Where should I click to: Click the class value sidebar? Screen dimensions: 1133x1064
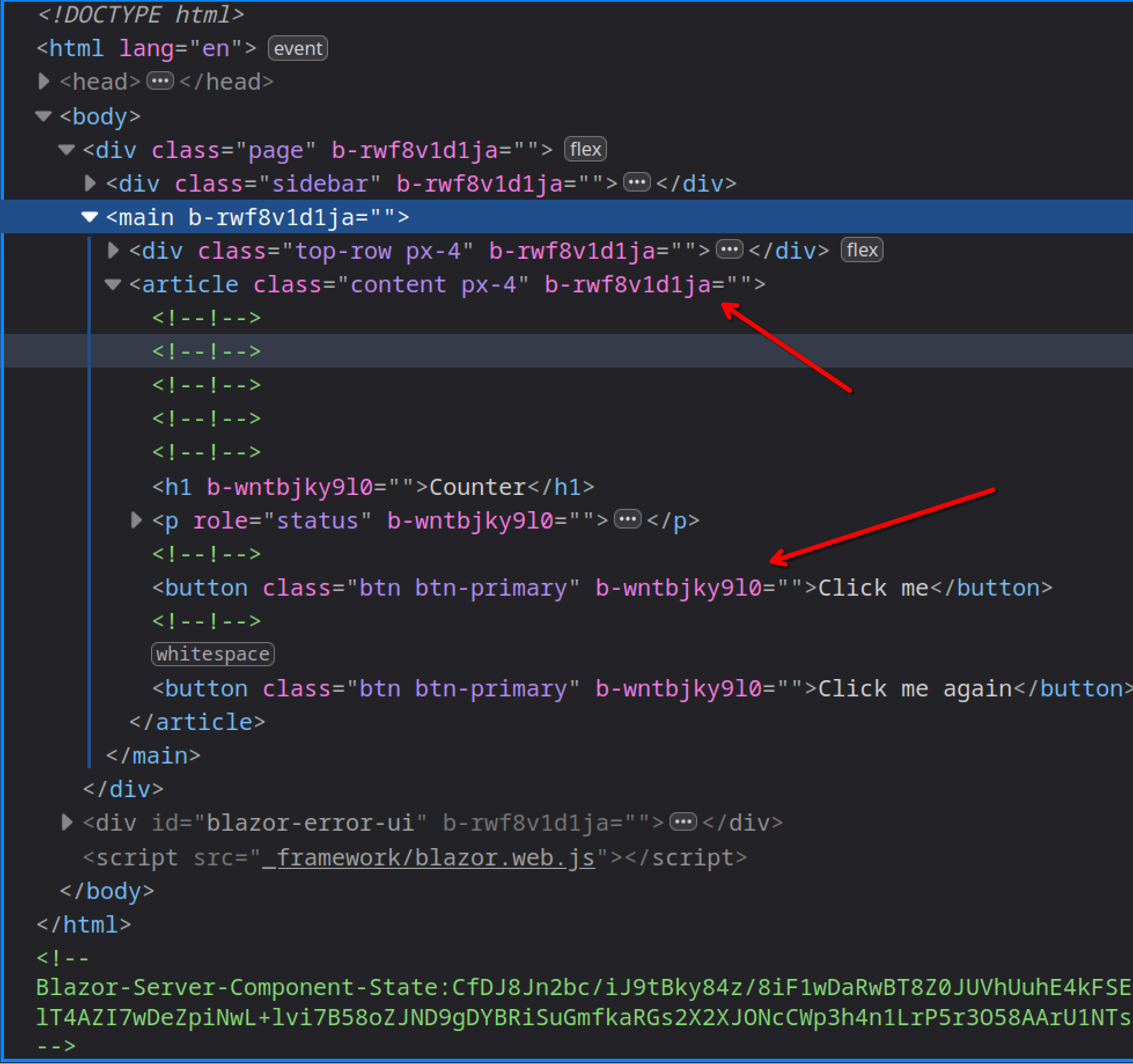[320, 184]
